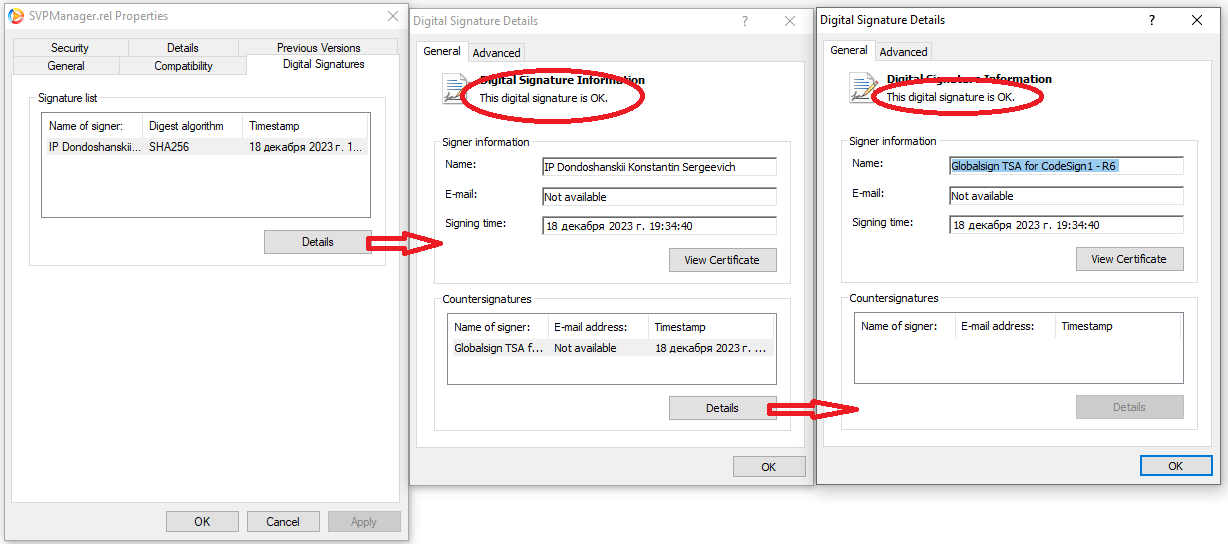Click View Certificate in right dialog
This screenshot has height=544, width=1228.
[1129, 259]
